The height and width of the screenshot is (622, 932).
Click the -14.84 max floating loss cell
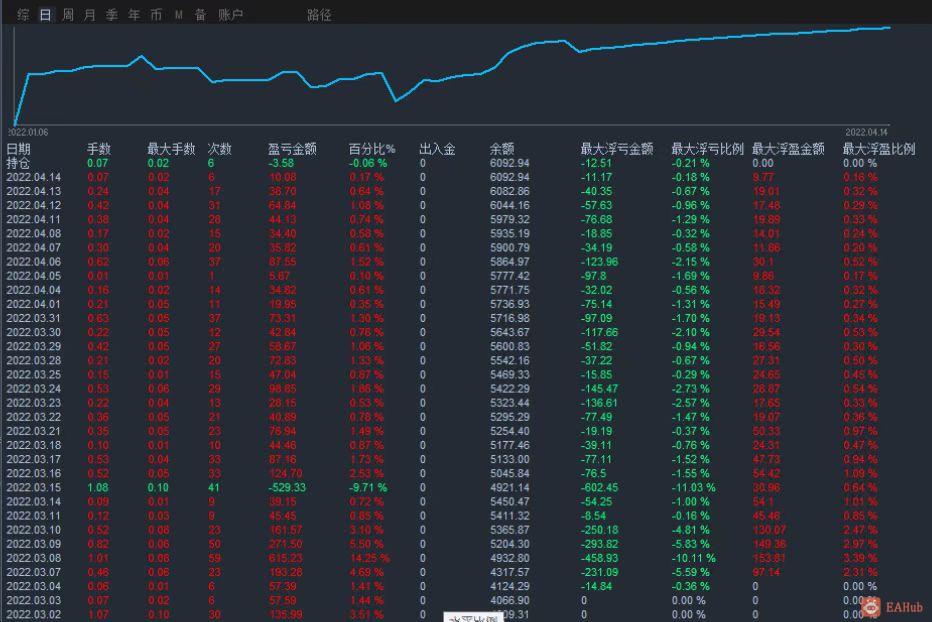(596, 586)
